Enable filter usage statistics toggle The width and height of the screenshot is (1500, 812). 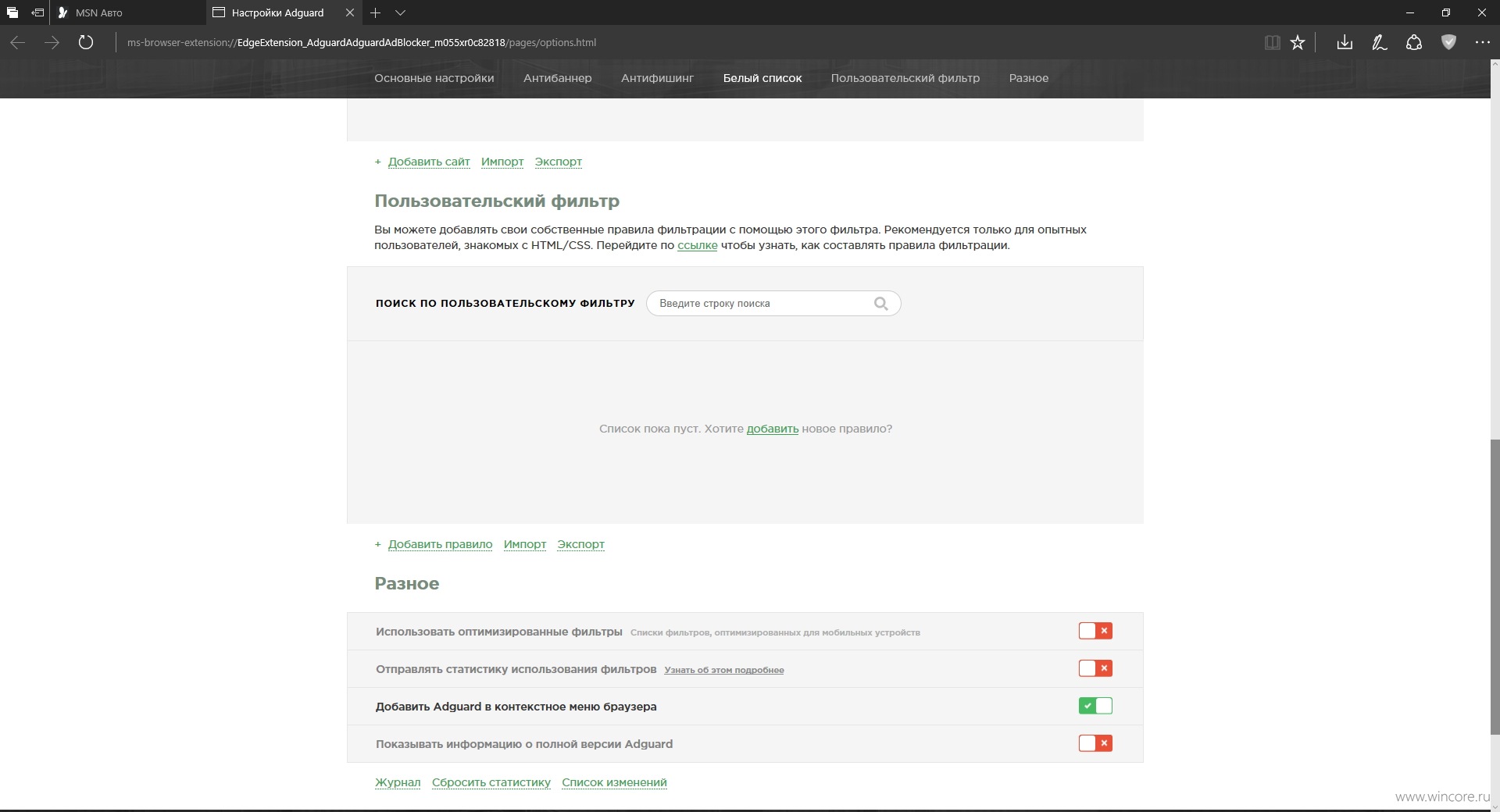tap(1095, 668)
